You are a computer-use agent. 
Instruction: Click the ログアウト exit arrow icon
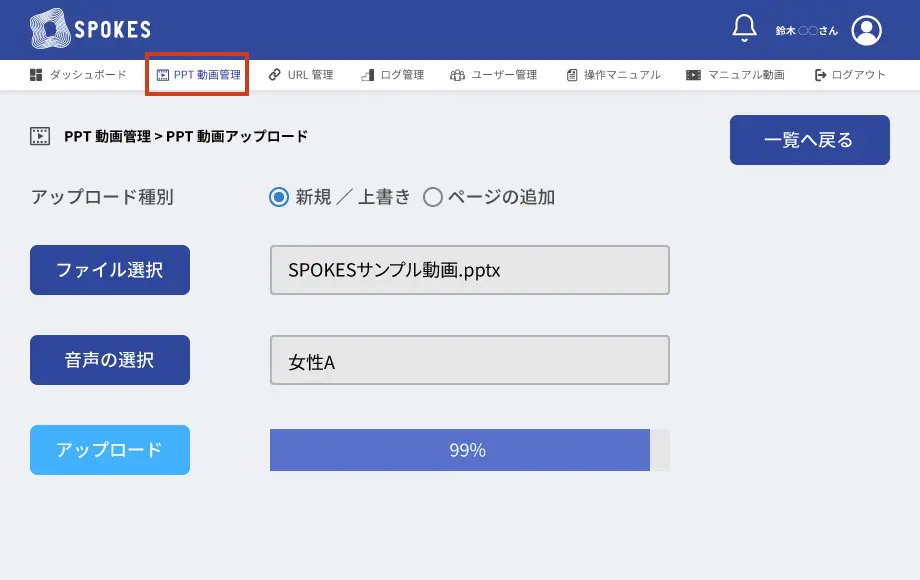[x=821, y=75]
